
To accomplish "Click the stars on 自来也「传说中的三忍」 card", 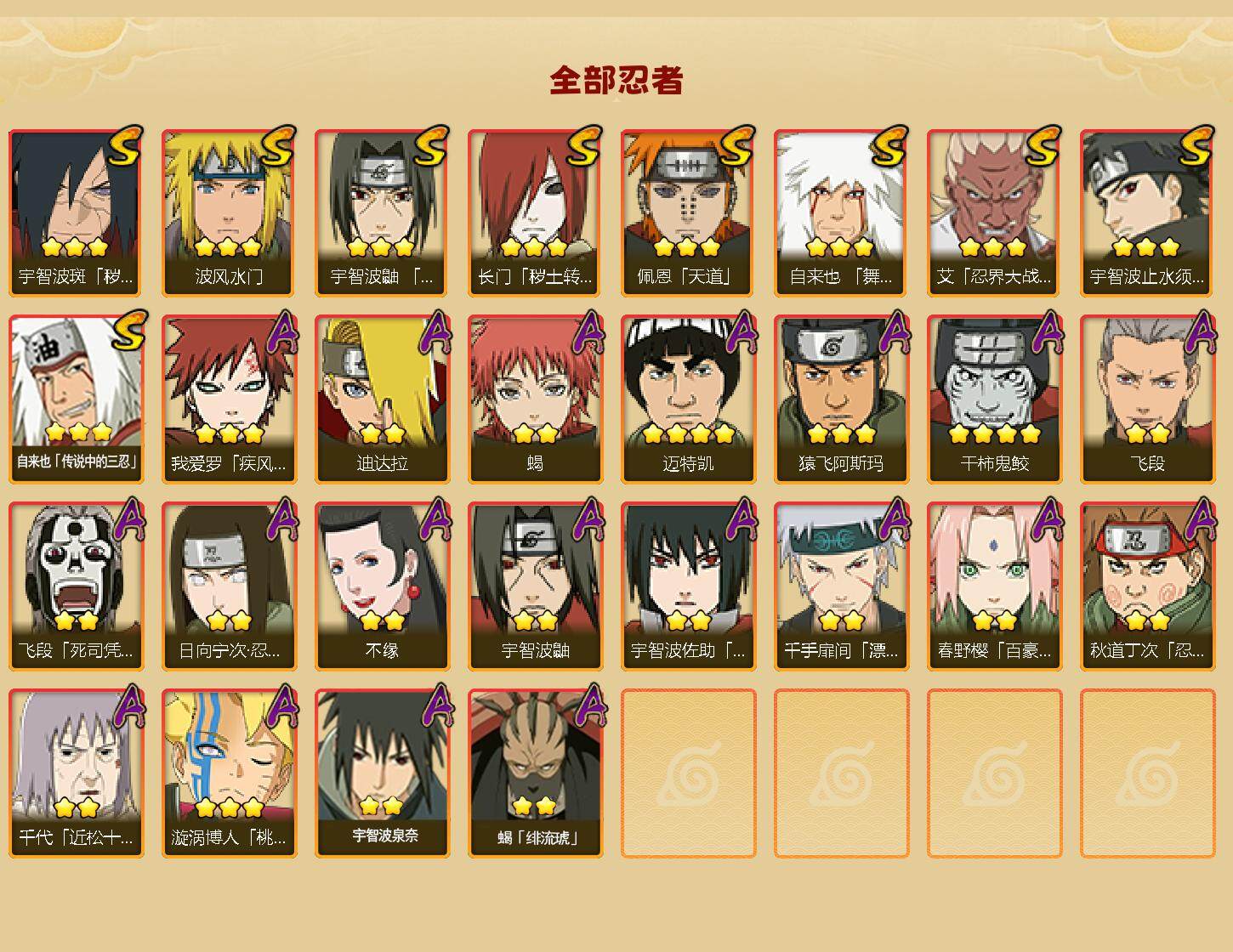I will (78, 432).
